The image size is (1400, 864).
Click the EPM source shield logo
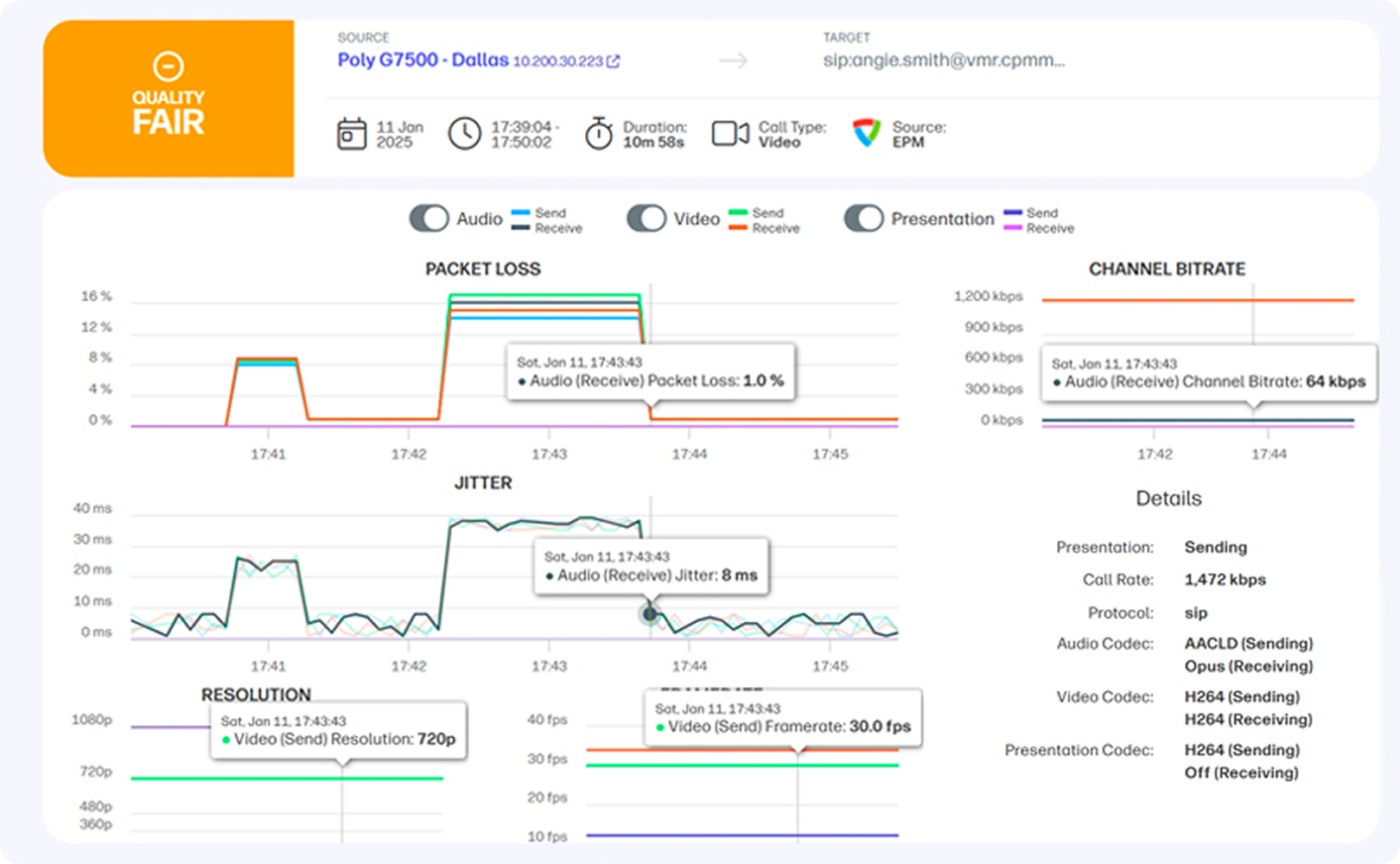(866, 133)
